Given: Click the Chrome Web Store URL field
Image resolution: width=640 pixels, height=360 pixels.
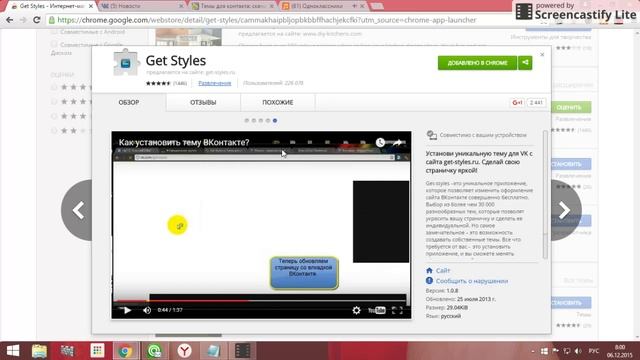Looking at the screenshot, I should [x=267, y=20].
